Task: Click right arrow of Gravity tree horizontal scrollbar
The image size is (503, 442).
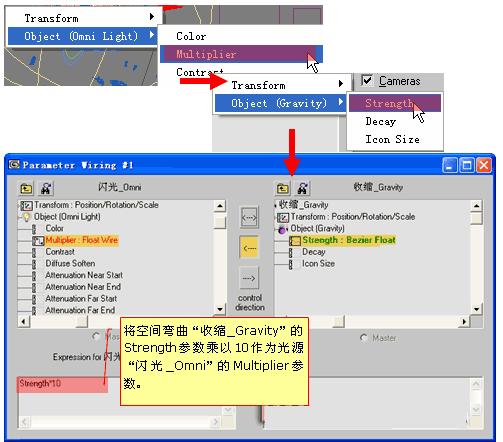Action: [464, 321]
